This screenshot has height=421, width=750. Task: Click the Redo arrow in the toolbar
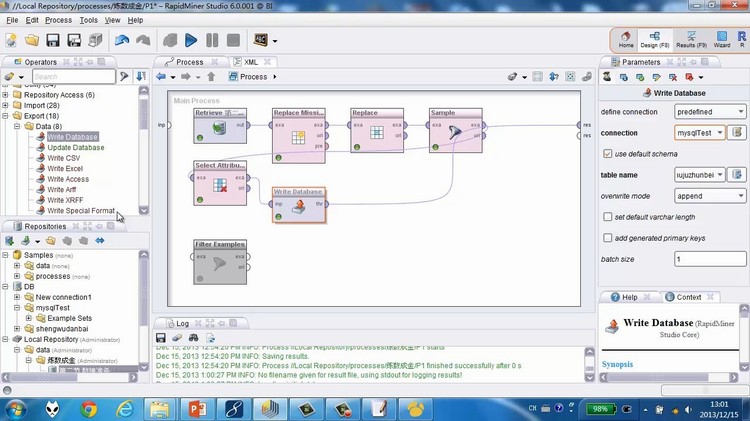click(143, 40)
